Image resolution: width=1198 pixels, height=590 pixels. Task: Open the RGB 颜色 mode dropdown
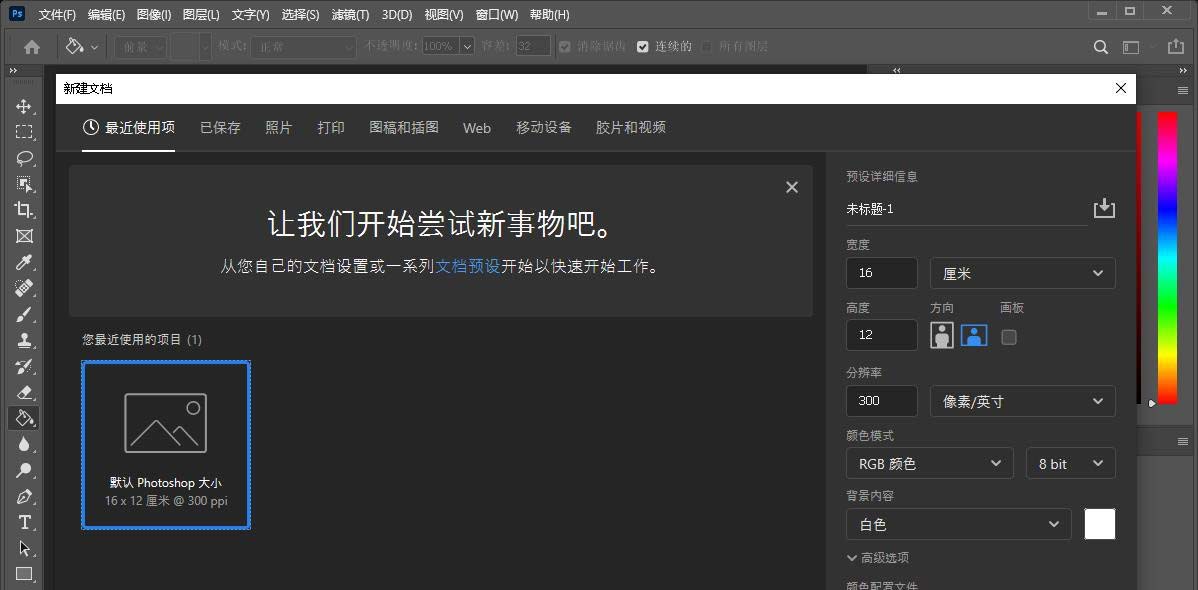point(930,463)
